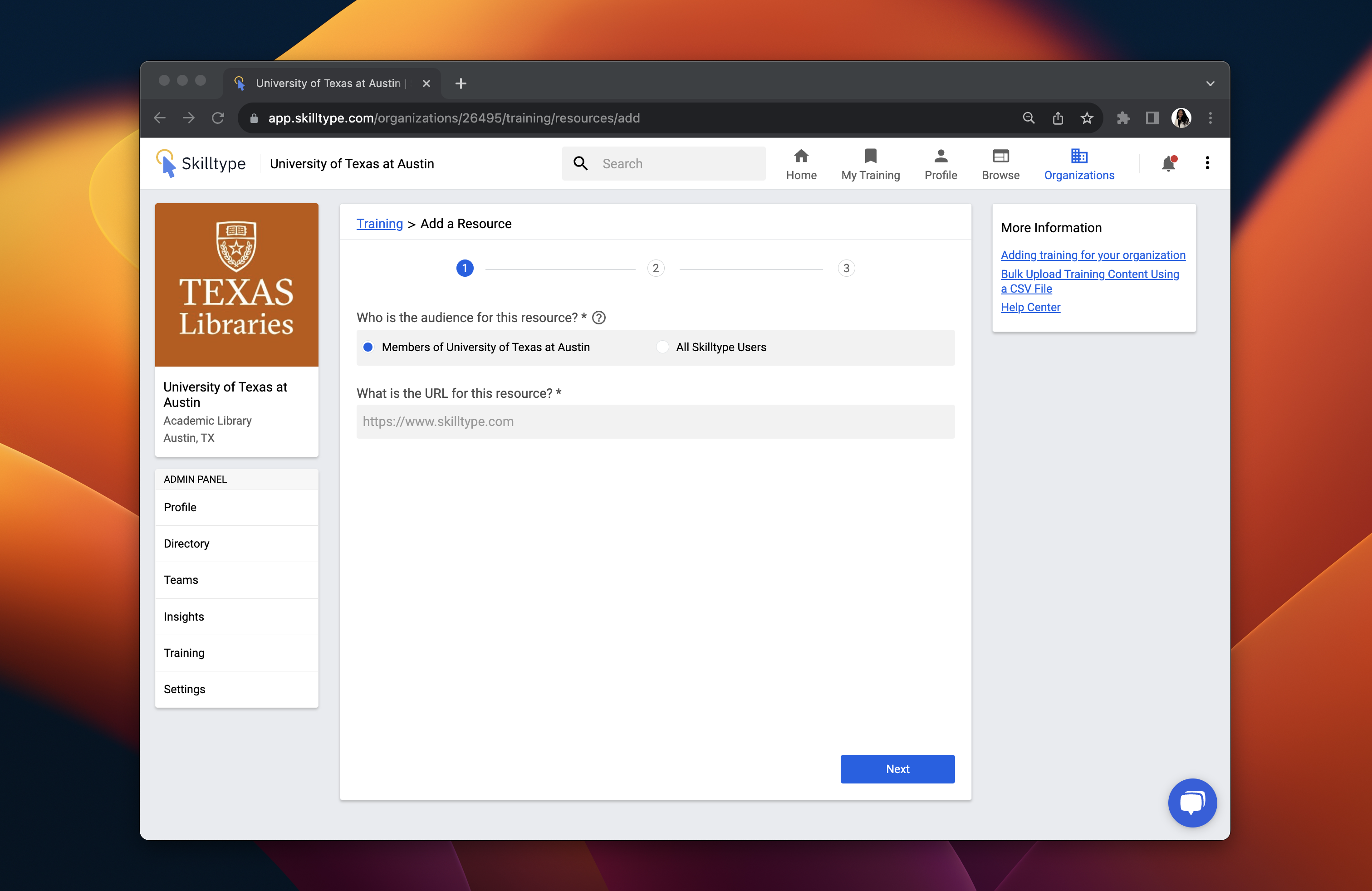The image size is (1372, 891).
Task: Open Browse section icon
Action: coord(1000,157)
